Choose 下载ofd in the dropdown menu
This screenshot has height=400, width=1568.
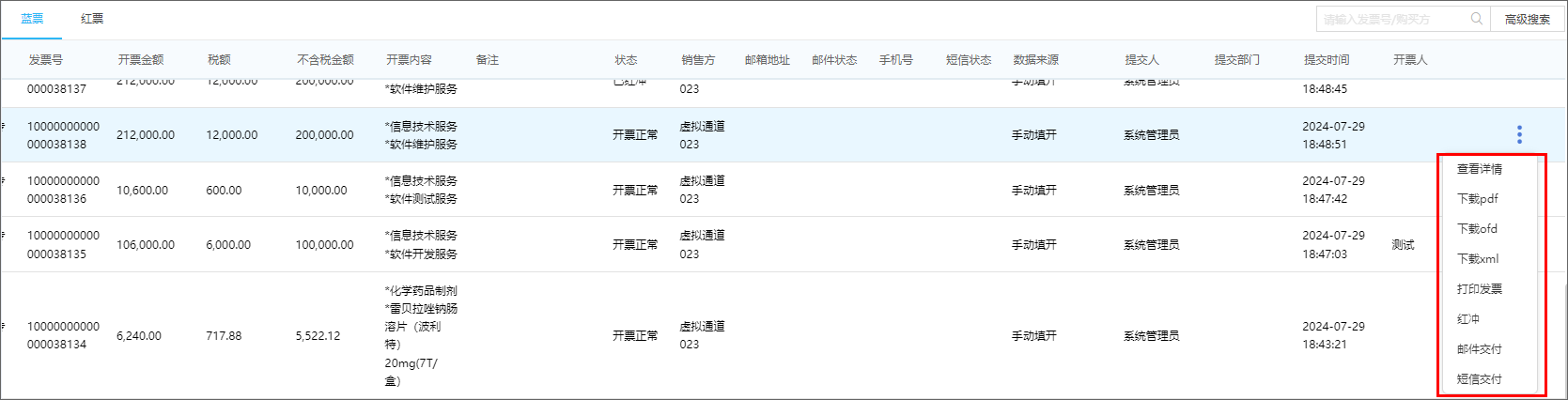pos(1478,229)
